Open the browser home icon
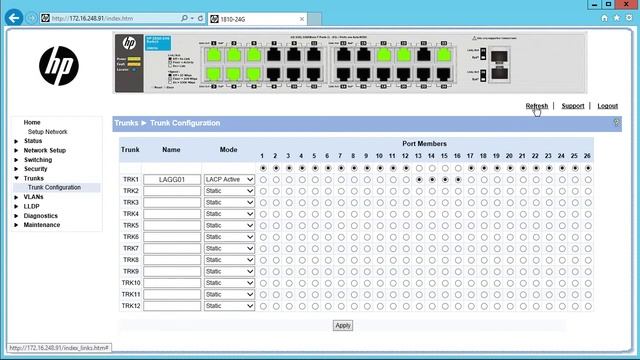 tap(604, 18)
